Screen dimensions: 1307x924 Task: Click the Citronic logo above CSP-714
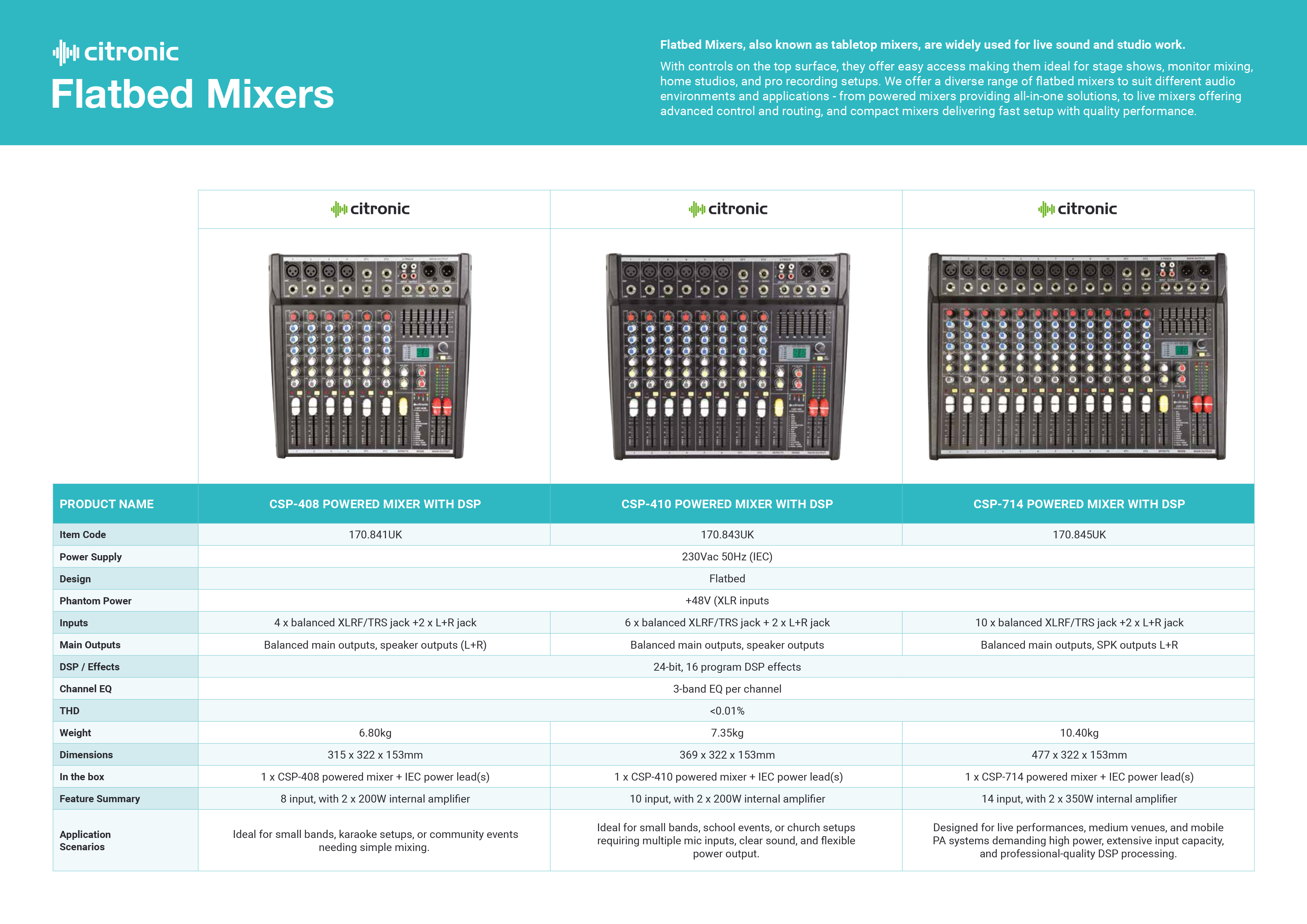[x=1077, y=209]
